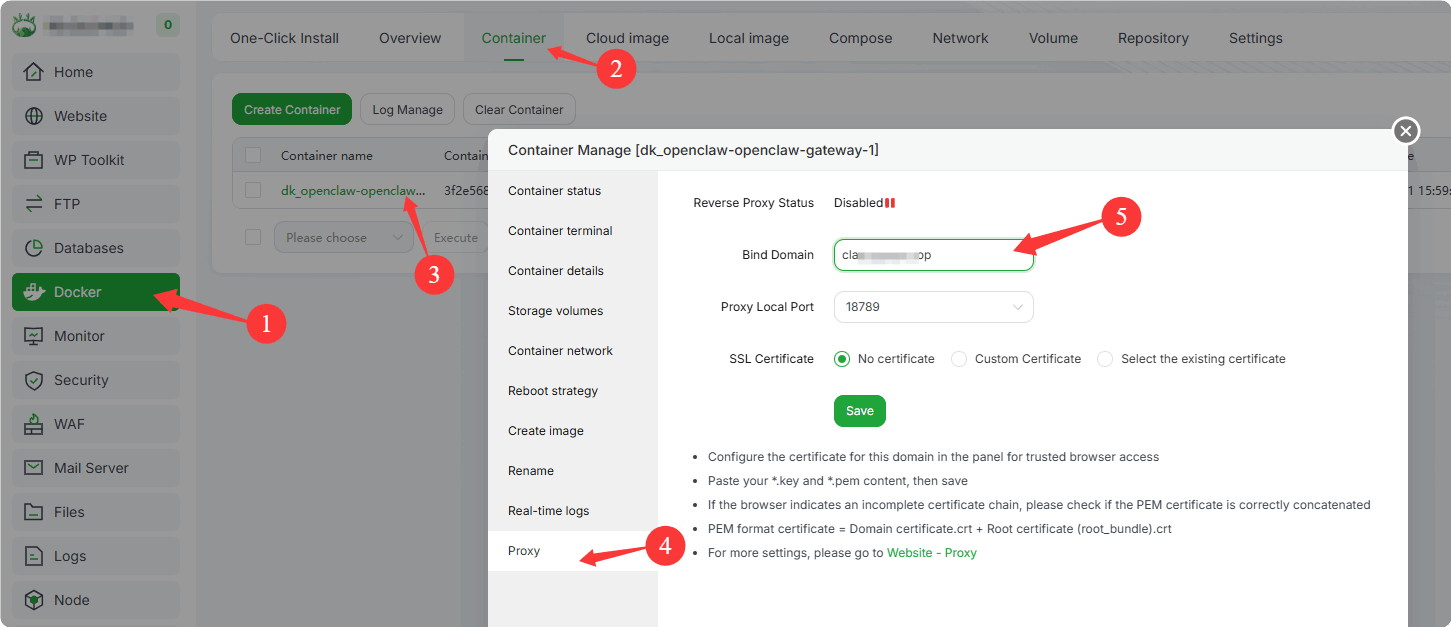Open Container details in dialog menu
The image size is (1451, 627).
coord(573,271)
